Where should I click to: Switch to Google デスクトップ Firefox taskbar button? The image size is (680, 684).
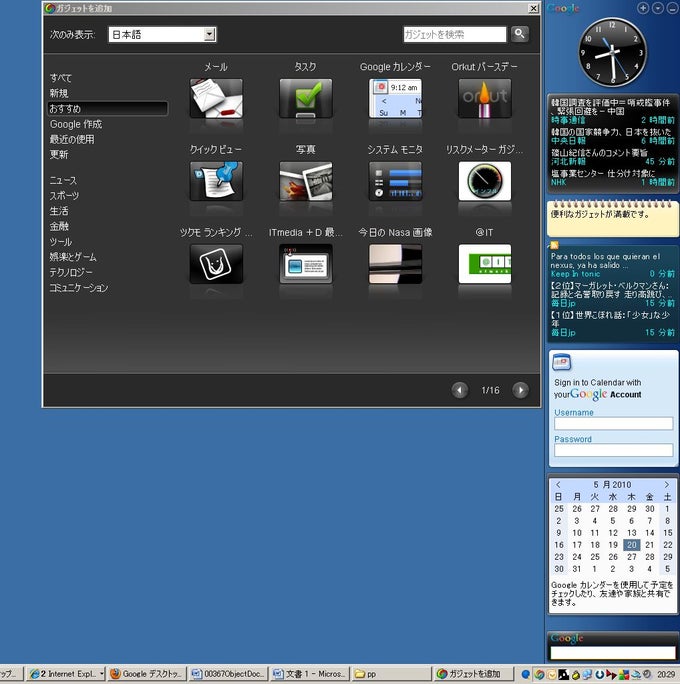147,674
